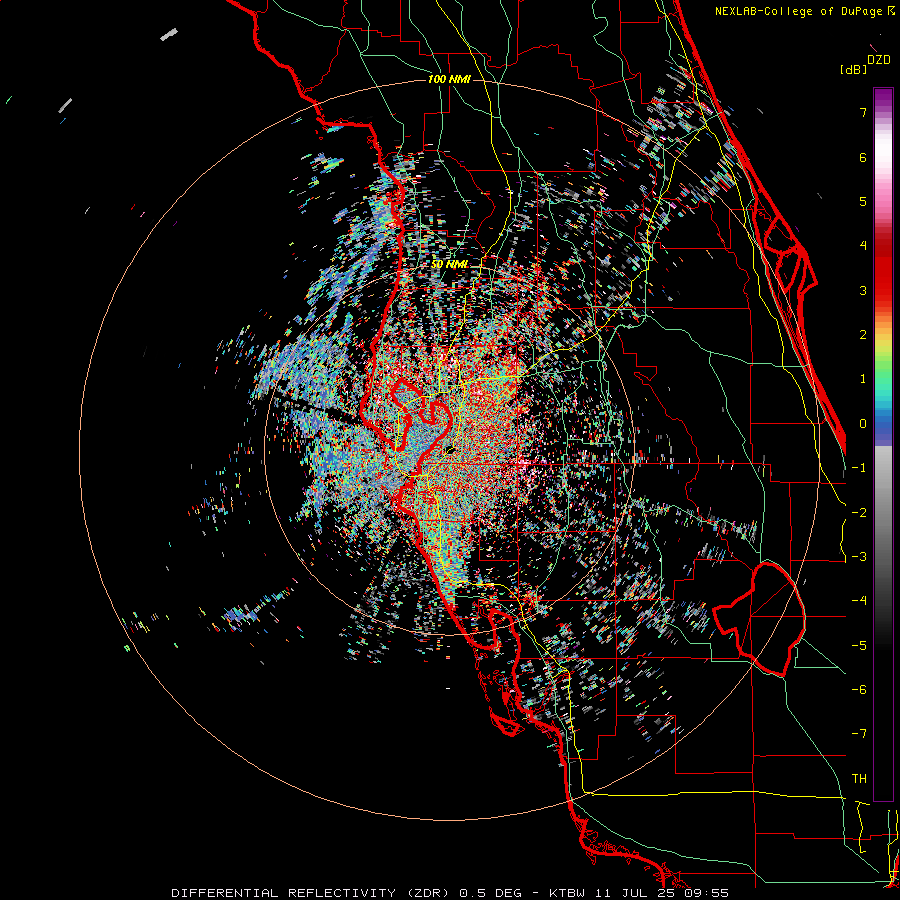Viewport: 900px width, 900px height.
Task: Click the [dB] unit label
Action: click(x=853, y=69)
